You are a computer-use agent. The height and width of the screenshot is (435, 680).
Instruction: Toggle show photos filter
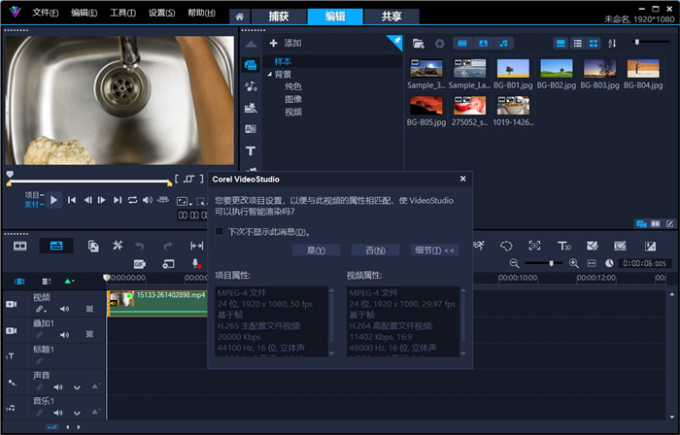(x=483, y=43)
